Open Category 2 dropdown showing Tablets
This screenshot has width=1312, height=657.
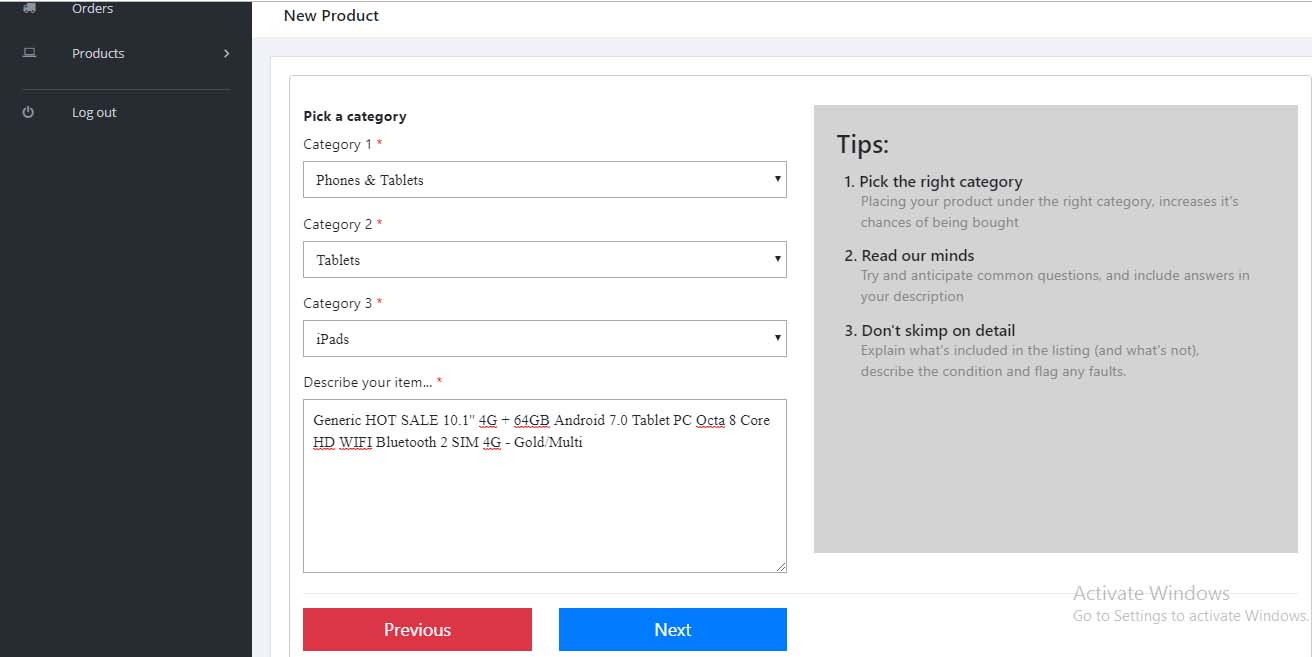coord(545,259)
